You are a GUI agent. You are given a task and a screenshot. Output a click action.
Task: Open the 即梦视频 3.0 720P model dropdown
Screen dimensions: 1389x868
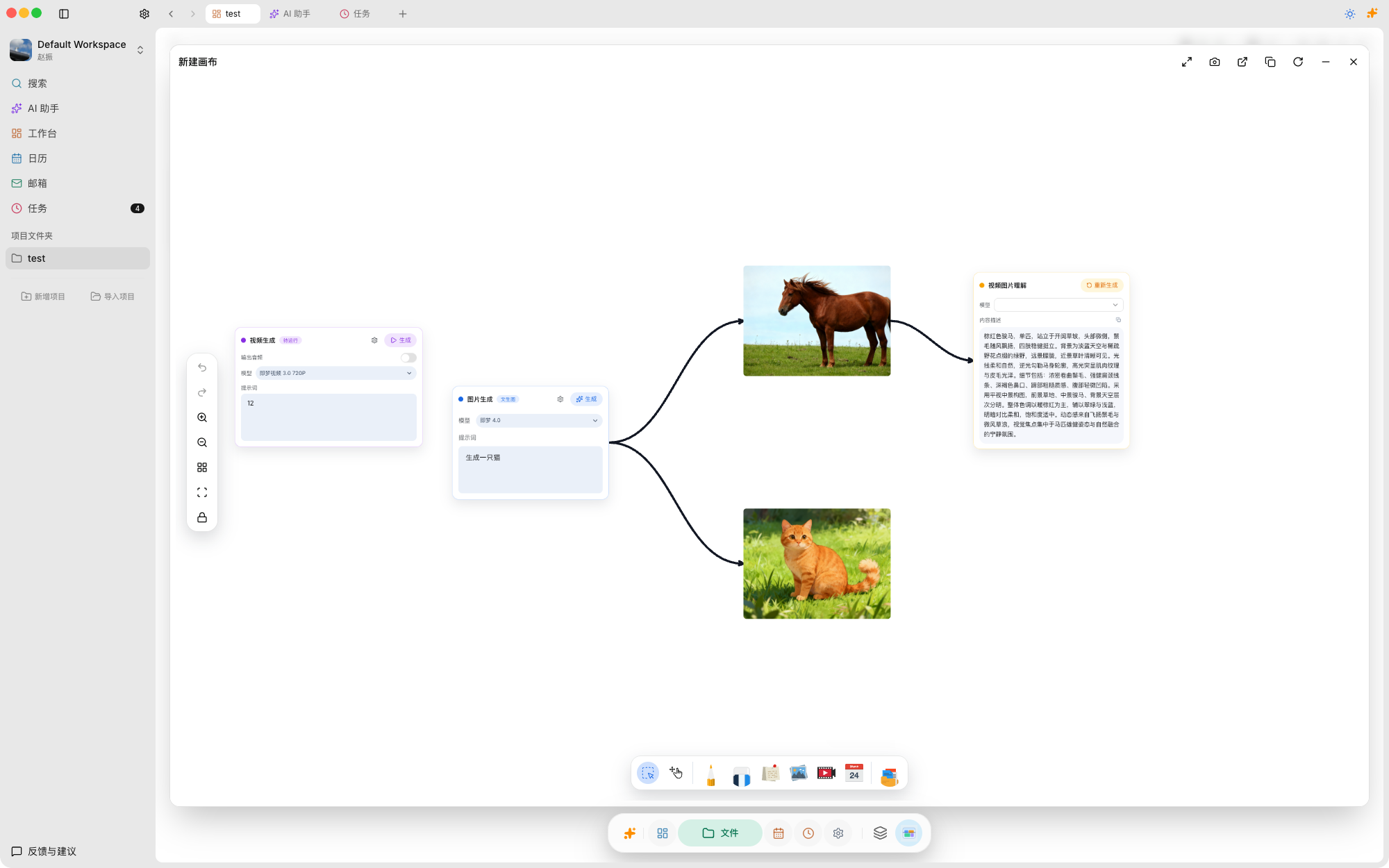[335, 373]
